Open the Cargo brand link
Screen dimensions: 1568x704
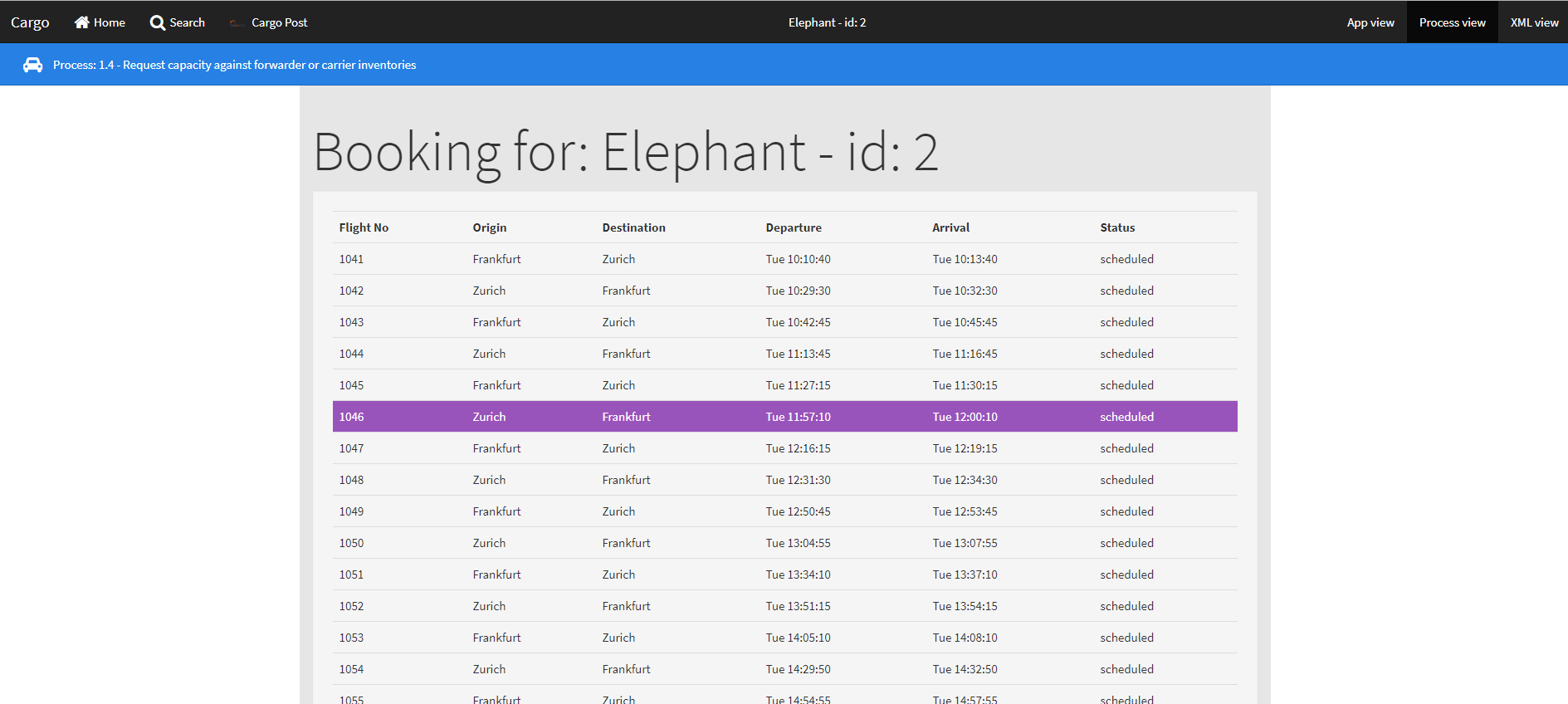pyautogui.click(x=30, y=22)
